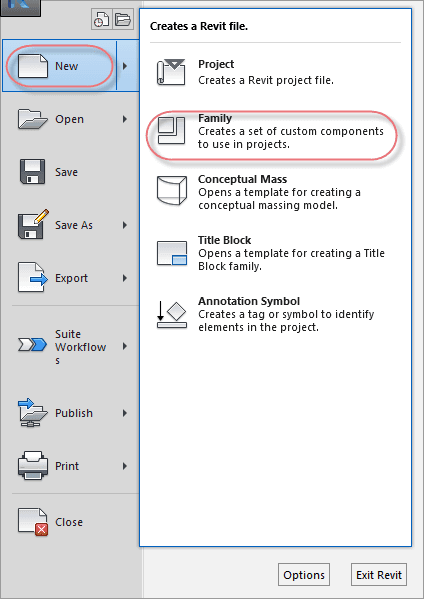Click the Recent Documents icon

coord(102,19)
